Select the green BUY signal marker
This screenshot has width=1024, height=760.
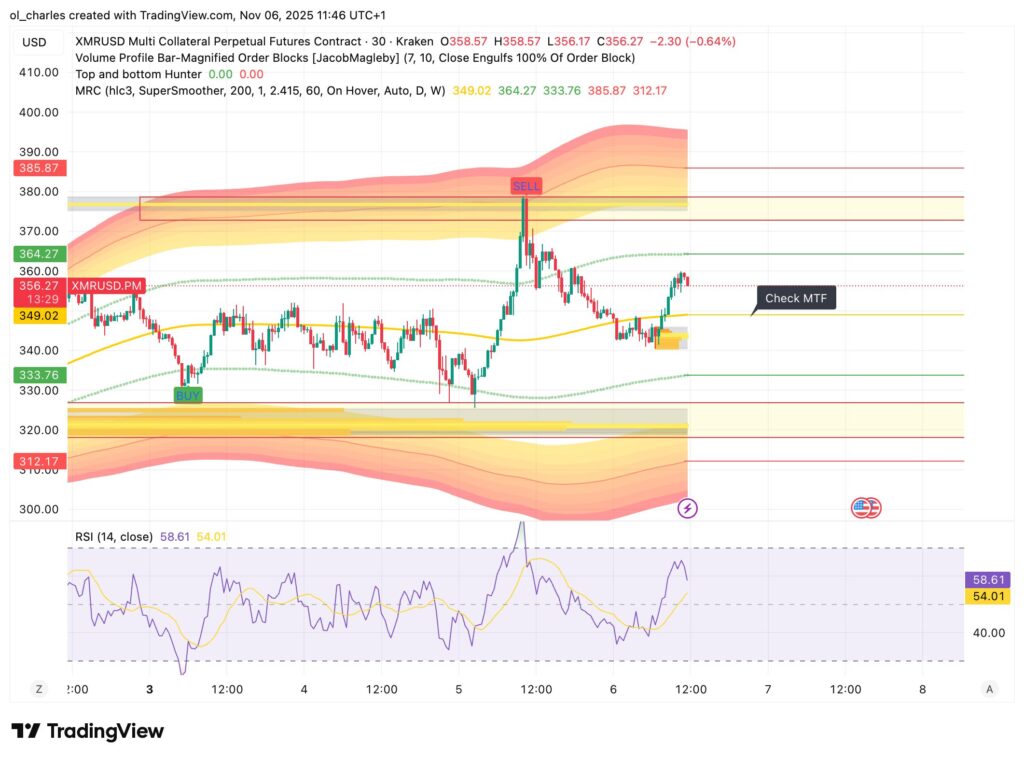click(186, 395)
